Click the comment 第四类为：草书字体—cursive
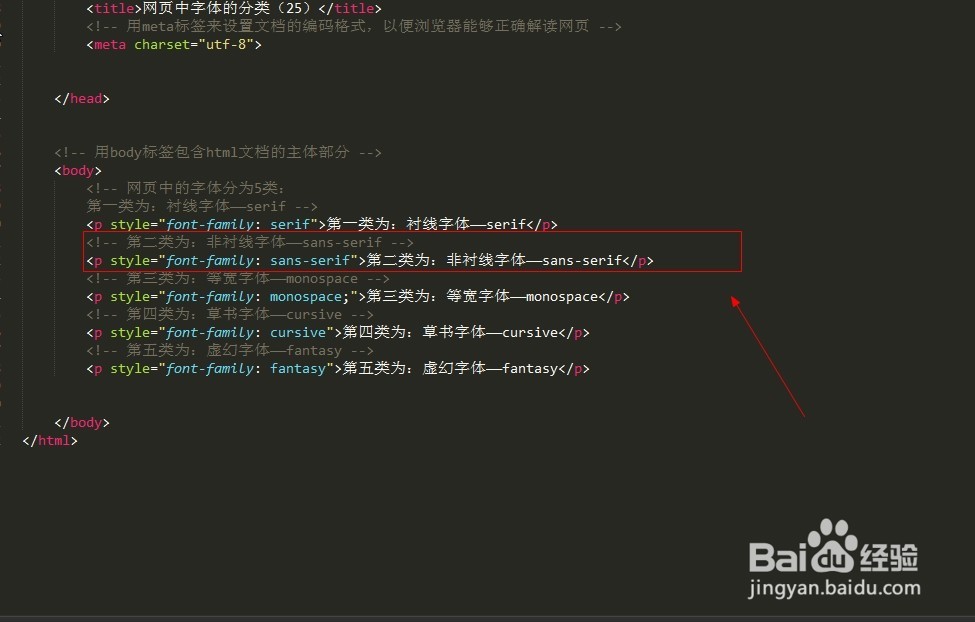The width and height of the screenshot is (975, 622). click(230, 314)
